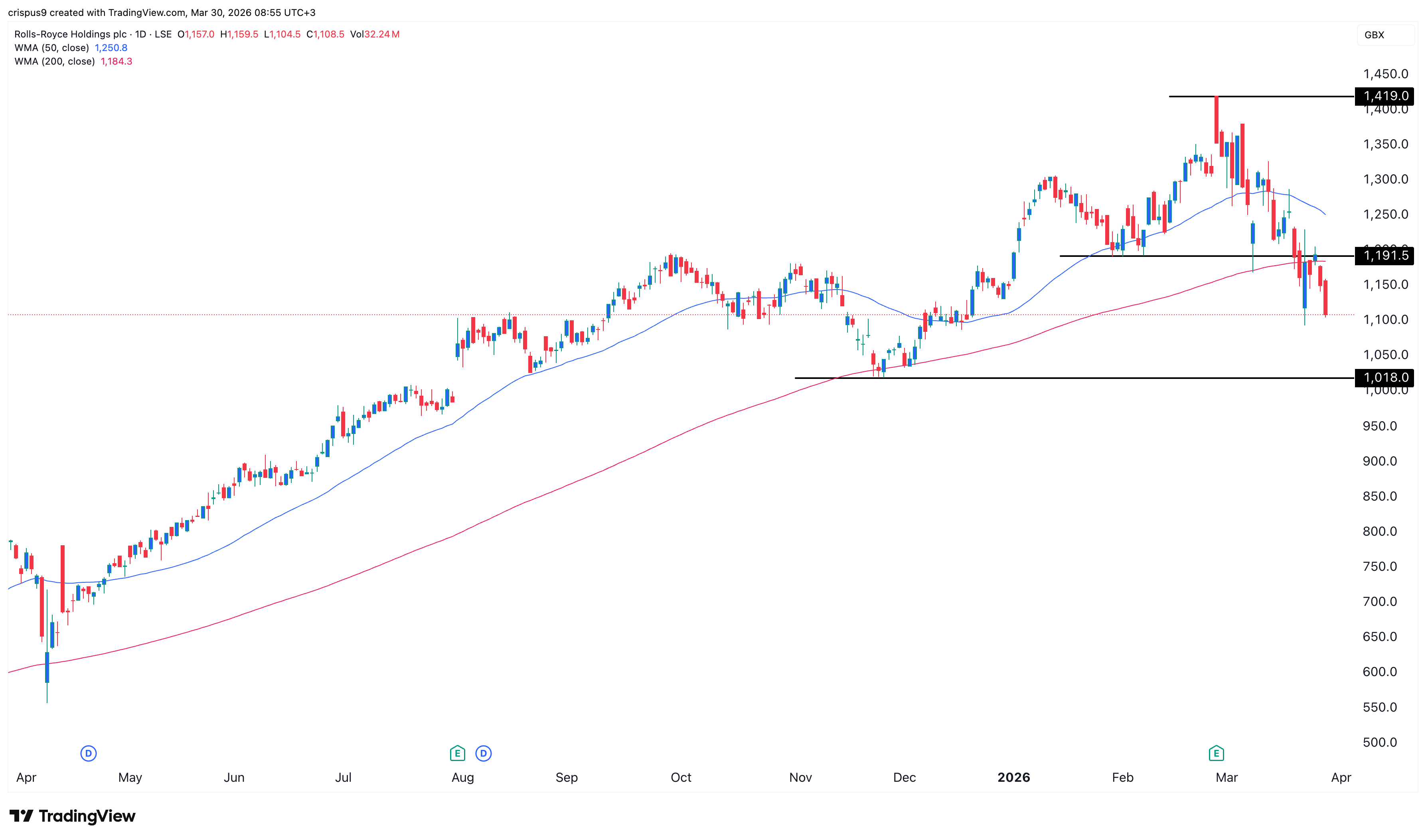Click the Rolls-Royce Holdings plc symbol title

70,34
